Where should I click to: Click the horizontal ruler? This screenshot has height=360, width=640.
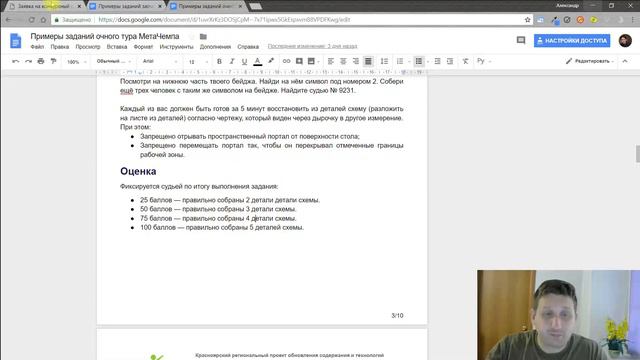point(262,72)
